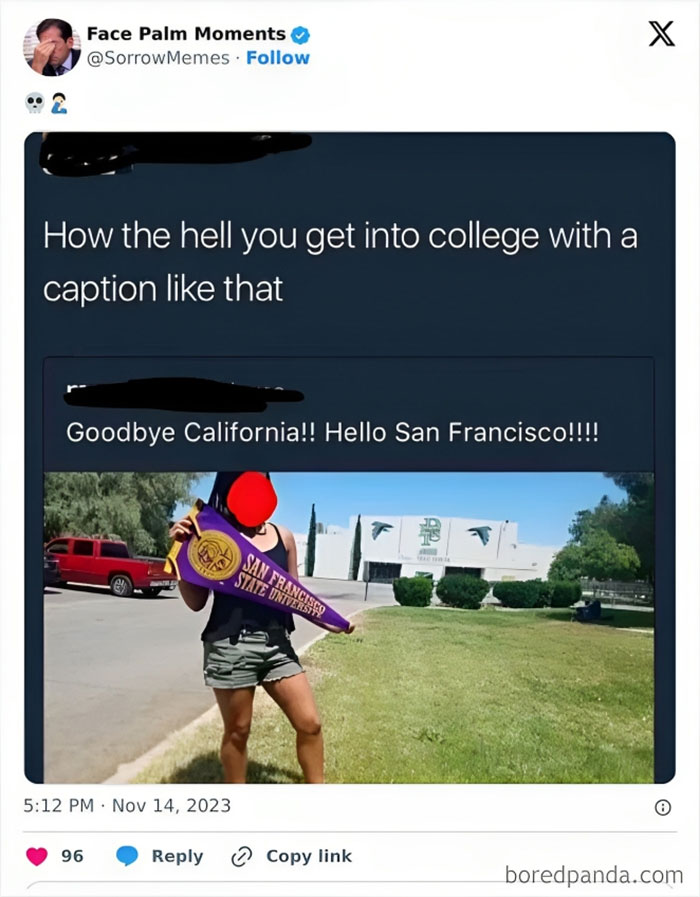The width and height of the screenshot is (700, 897).
Task: Open Face Palm Moments display name
Action: [x=186, y=34]
